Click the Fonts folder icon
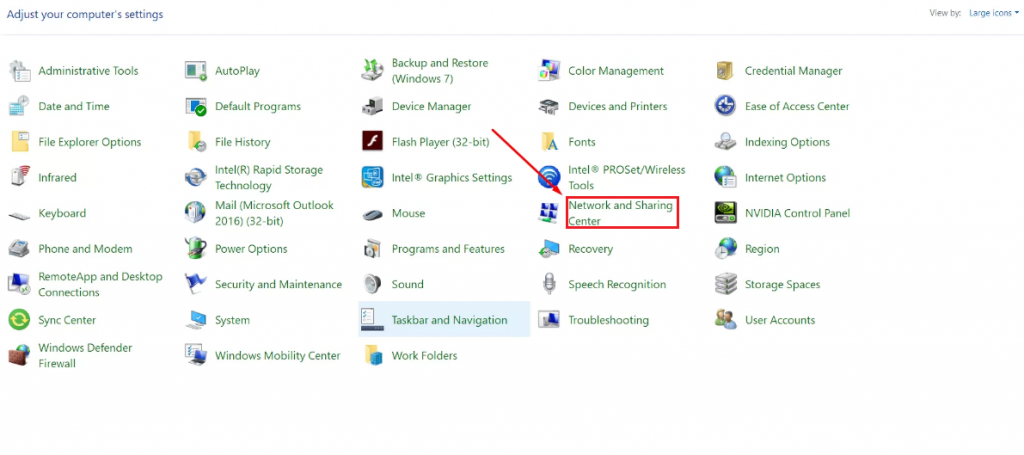This screenshot has height=455, width=1024. (x=549, y=142)
